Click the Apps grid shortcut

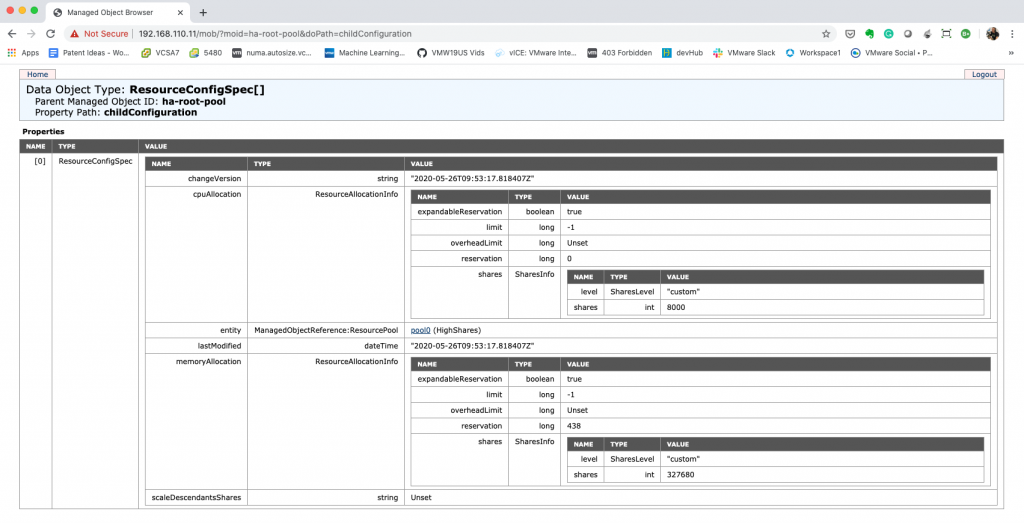[22, 52]
